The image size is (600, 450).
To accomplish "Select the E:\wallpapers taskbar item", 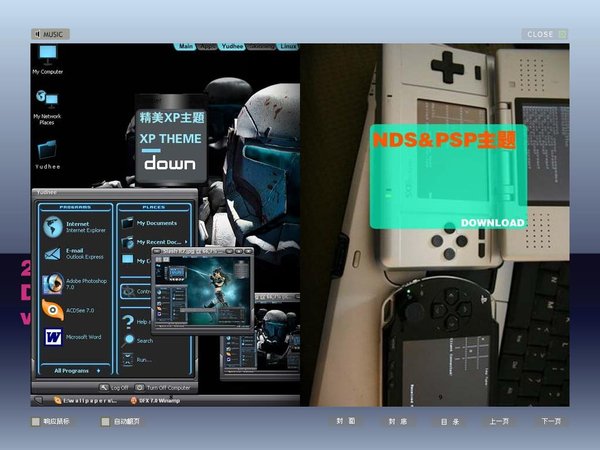I will click(x=85, y=401).
